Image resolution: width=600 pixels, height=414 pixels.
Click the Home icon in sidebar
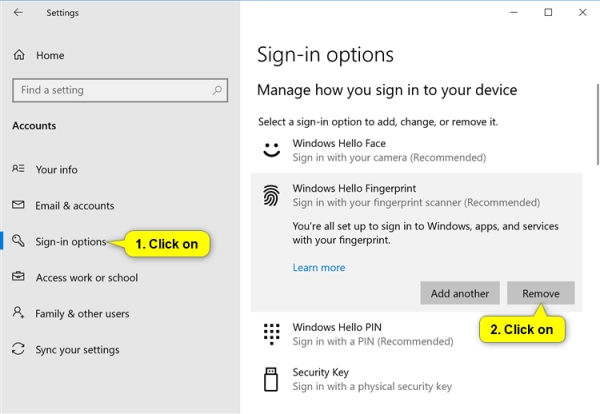coord(19,55)
